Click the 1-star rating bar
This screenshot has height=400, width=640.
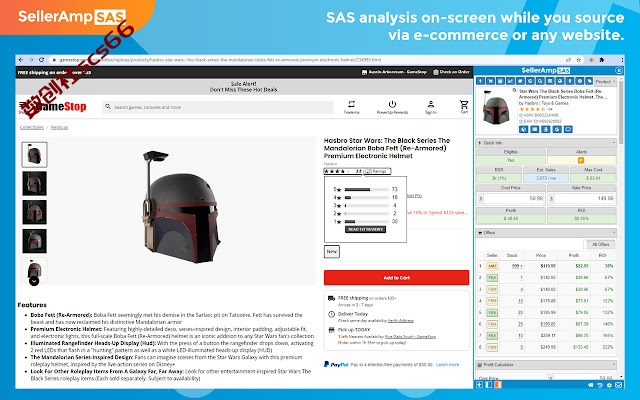pyautogui.click(x=366, y=222)
